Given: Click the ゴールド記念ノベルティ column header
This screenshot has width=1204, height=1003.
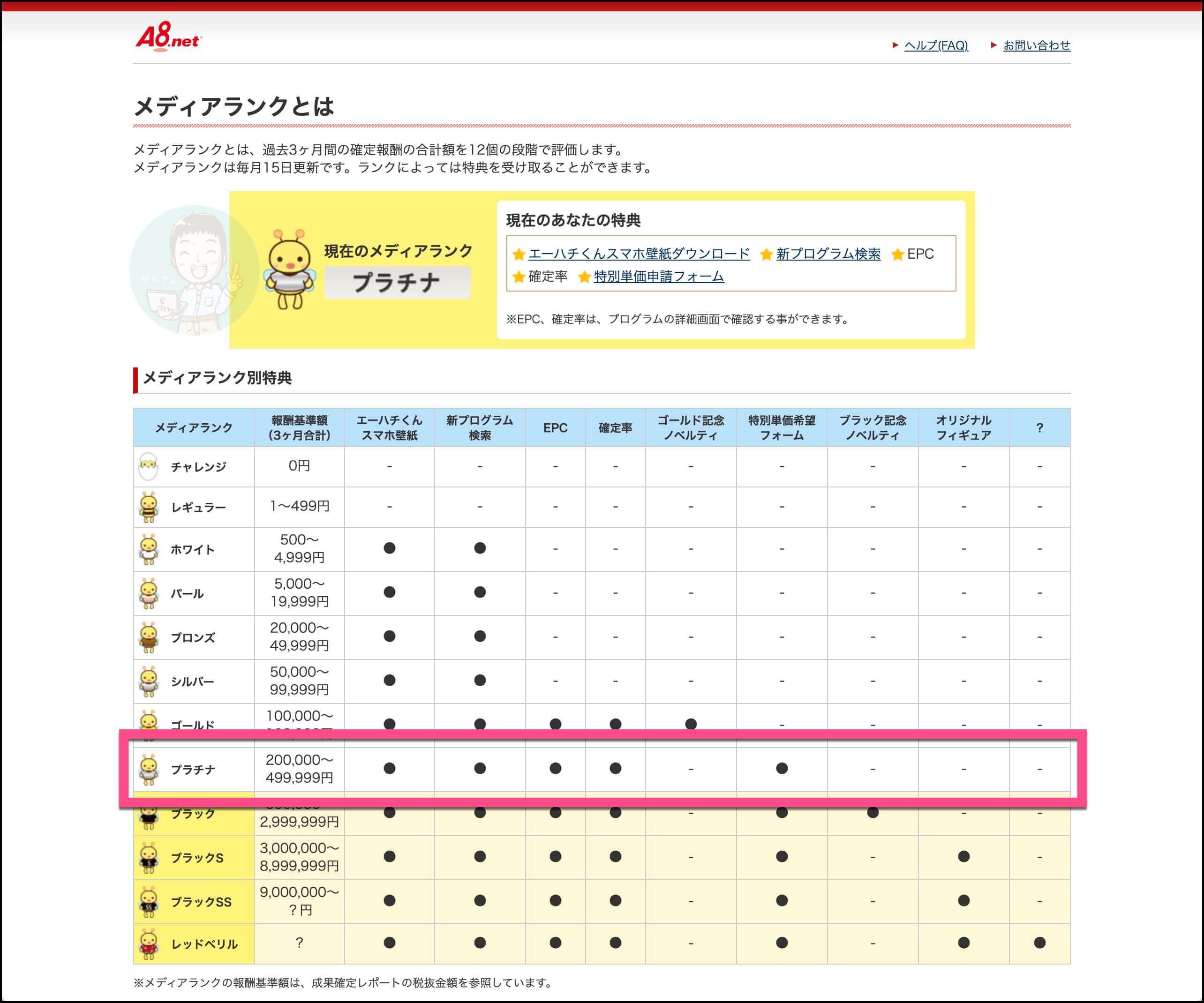Looking at the screenshot, I should tap(691, 427).
